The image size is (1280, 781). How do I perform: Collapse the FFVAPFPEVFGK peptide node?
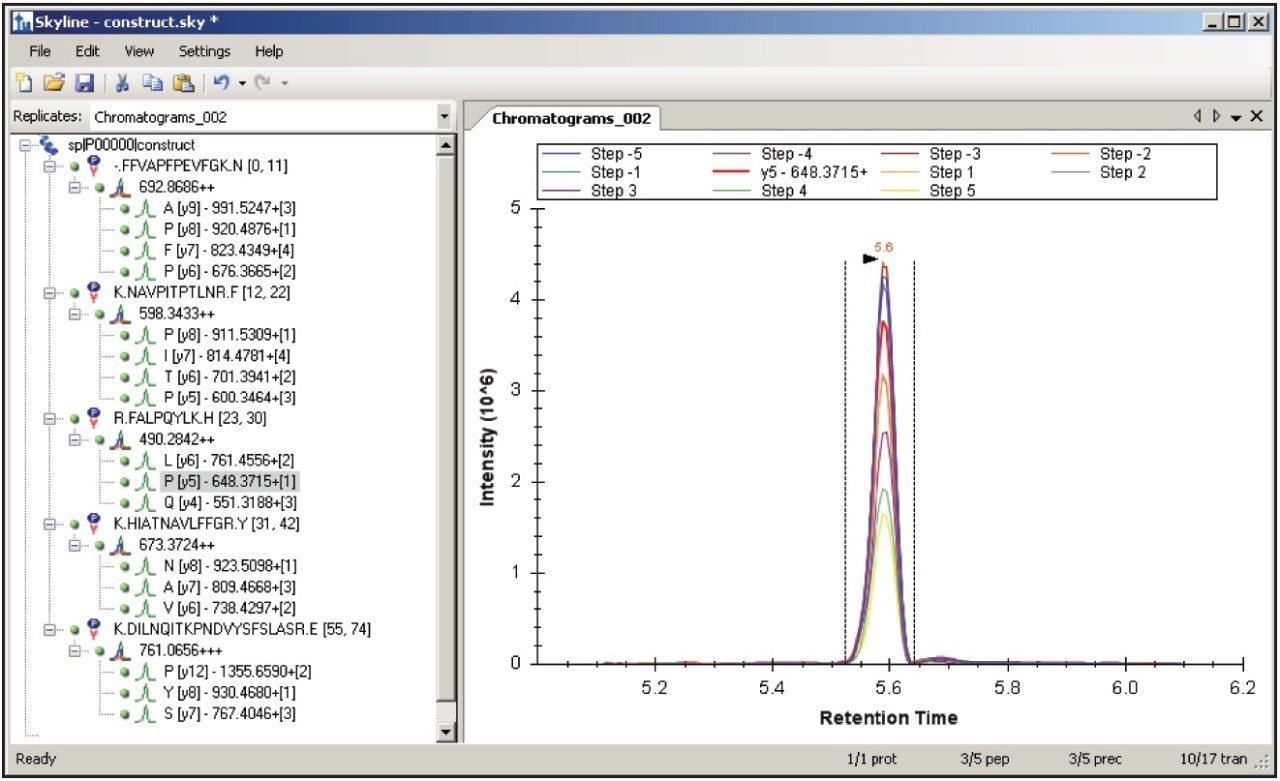[52, 166]
